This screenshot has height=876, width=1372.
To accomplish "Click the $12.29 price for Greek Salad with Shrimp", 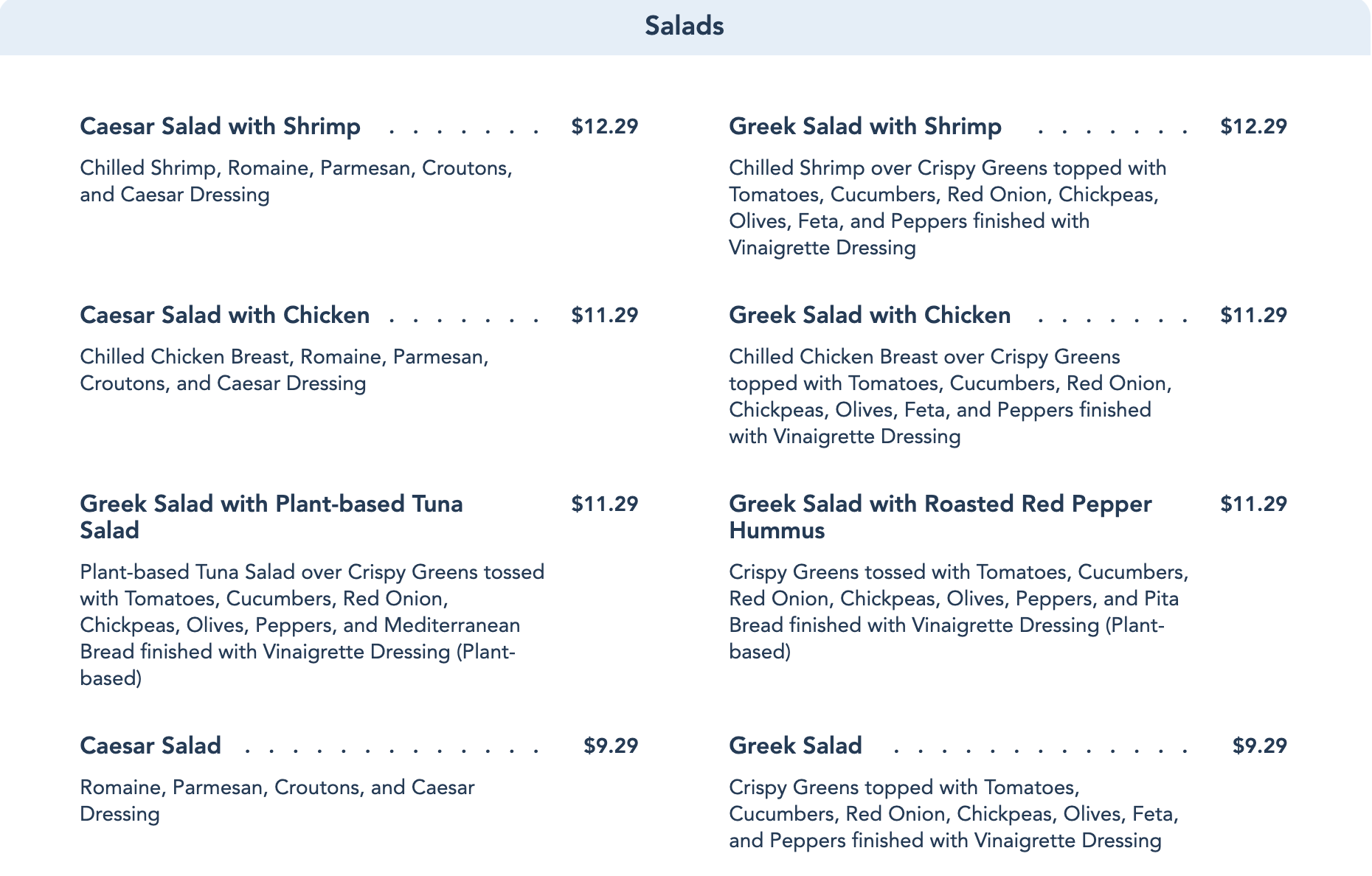I will tap(1253, 127).
